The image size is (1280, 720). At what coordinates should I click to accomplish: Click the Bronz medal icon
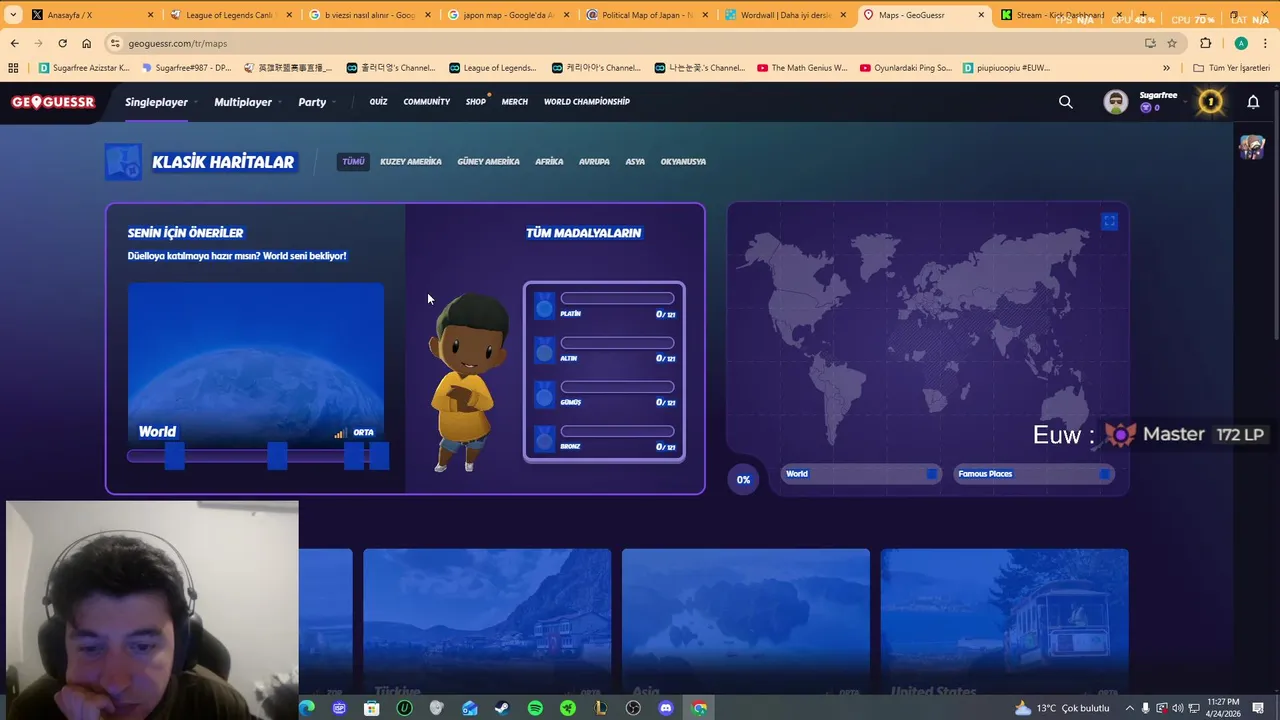(x=544, y=440)
